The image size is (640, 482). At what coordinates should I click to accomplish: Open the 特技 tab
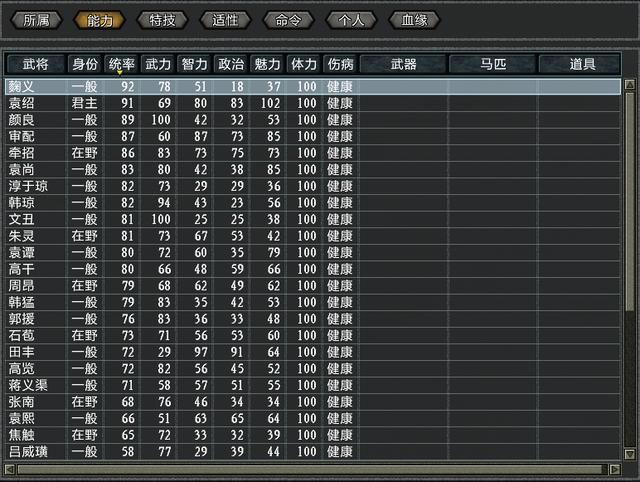(162, 20)
